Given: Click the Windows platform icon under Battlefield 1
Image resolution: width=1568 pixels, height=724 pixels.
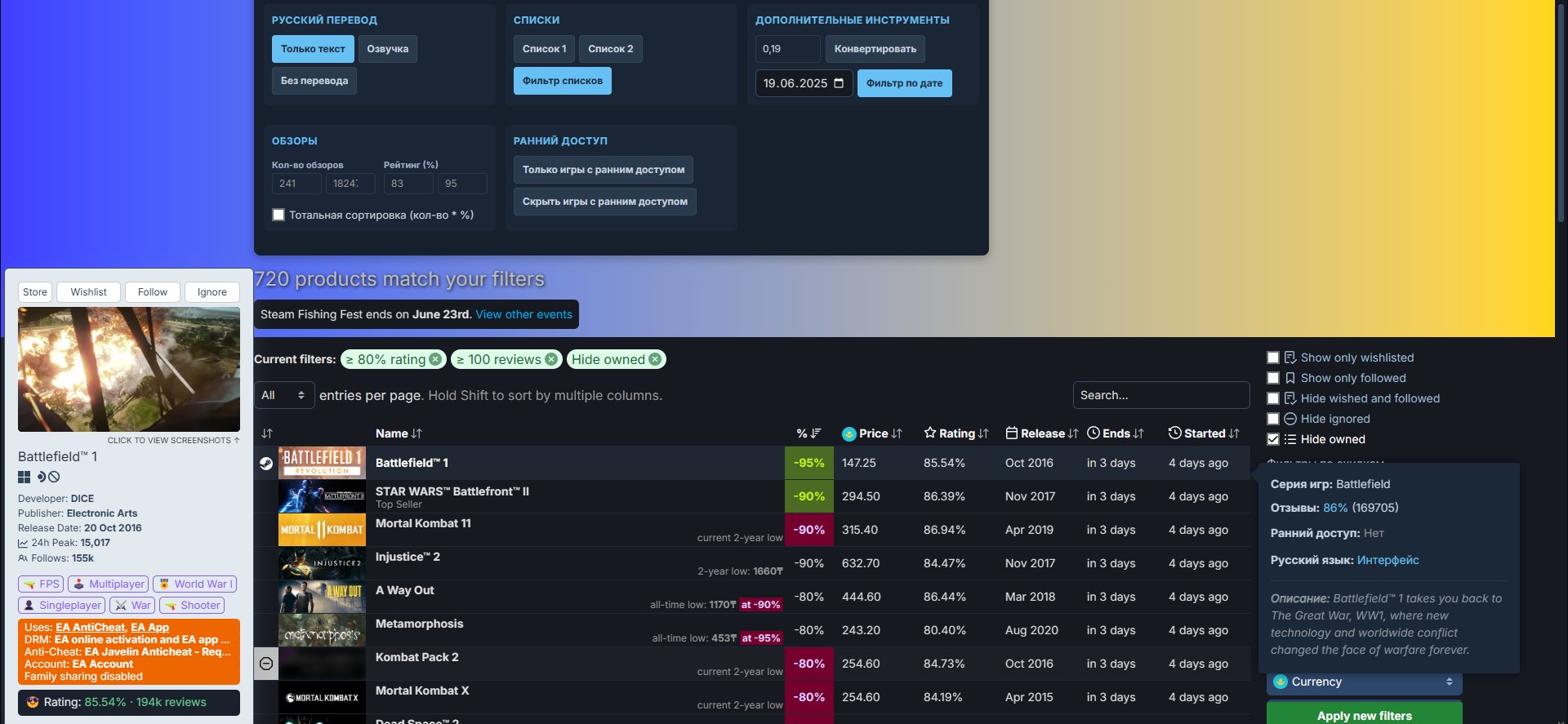Looking at the screenshot, I should point(24,477).
